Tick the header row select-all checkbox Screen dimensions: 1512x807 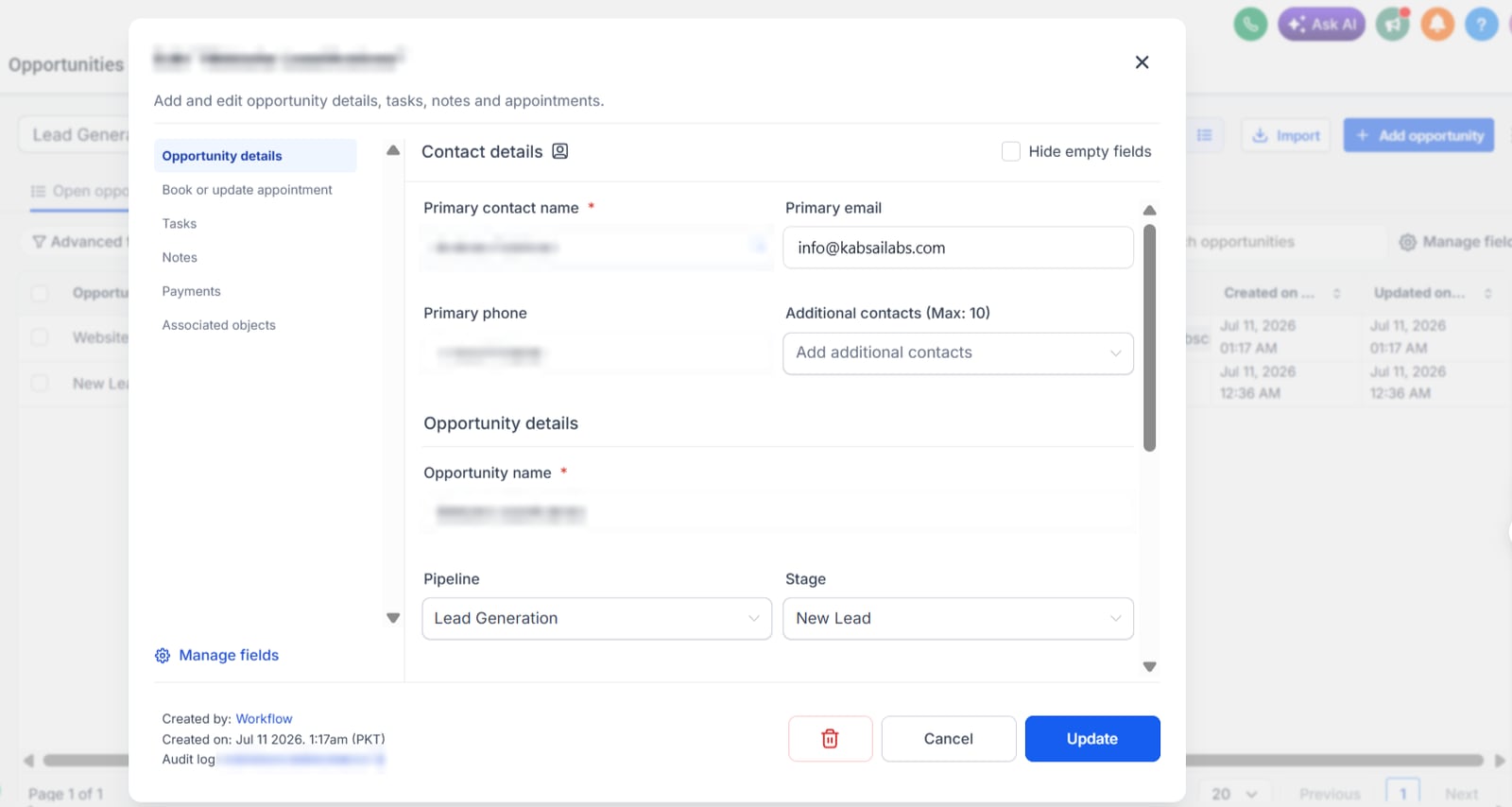coord(40,293)
